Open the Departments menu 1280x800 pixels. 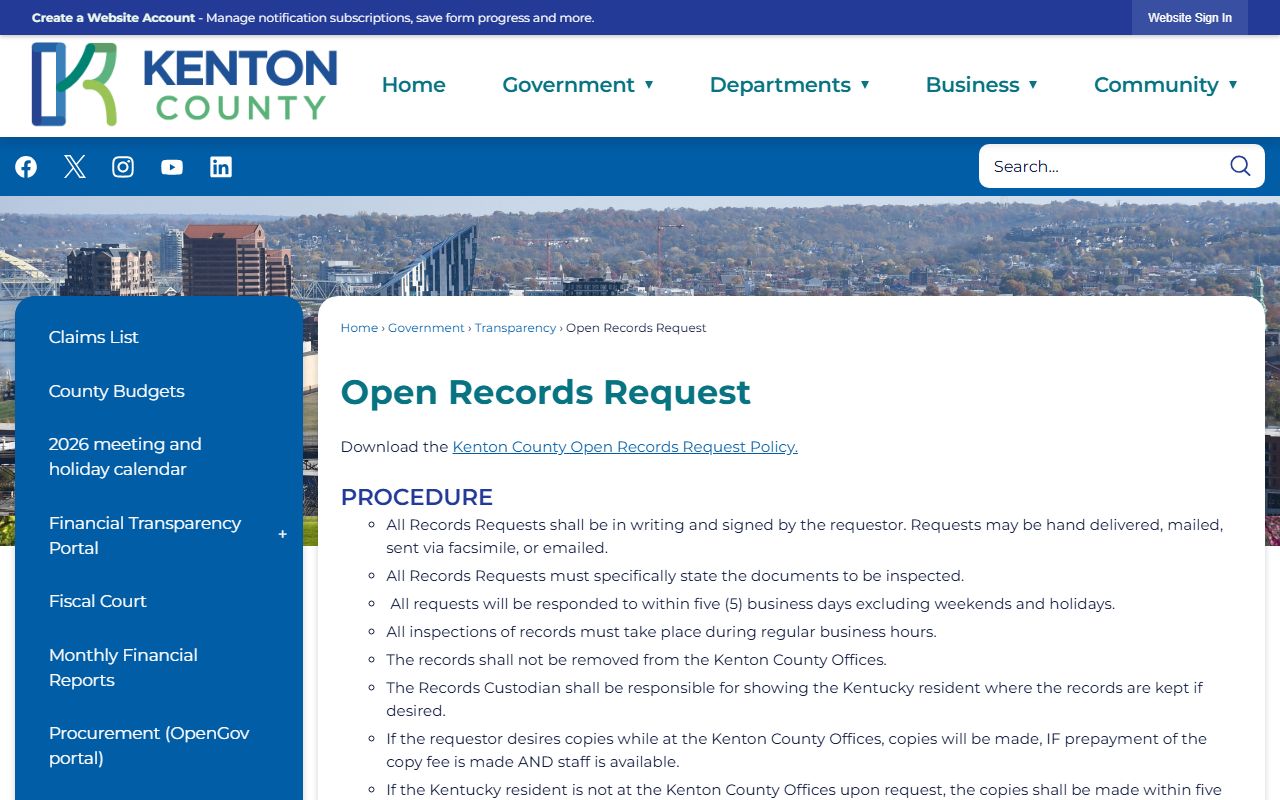[780, 85]
